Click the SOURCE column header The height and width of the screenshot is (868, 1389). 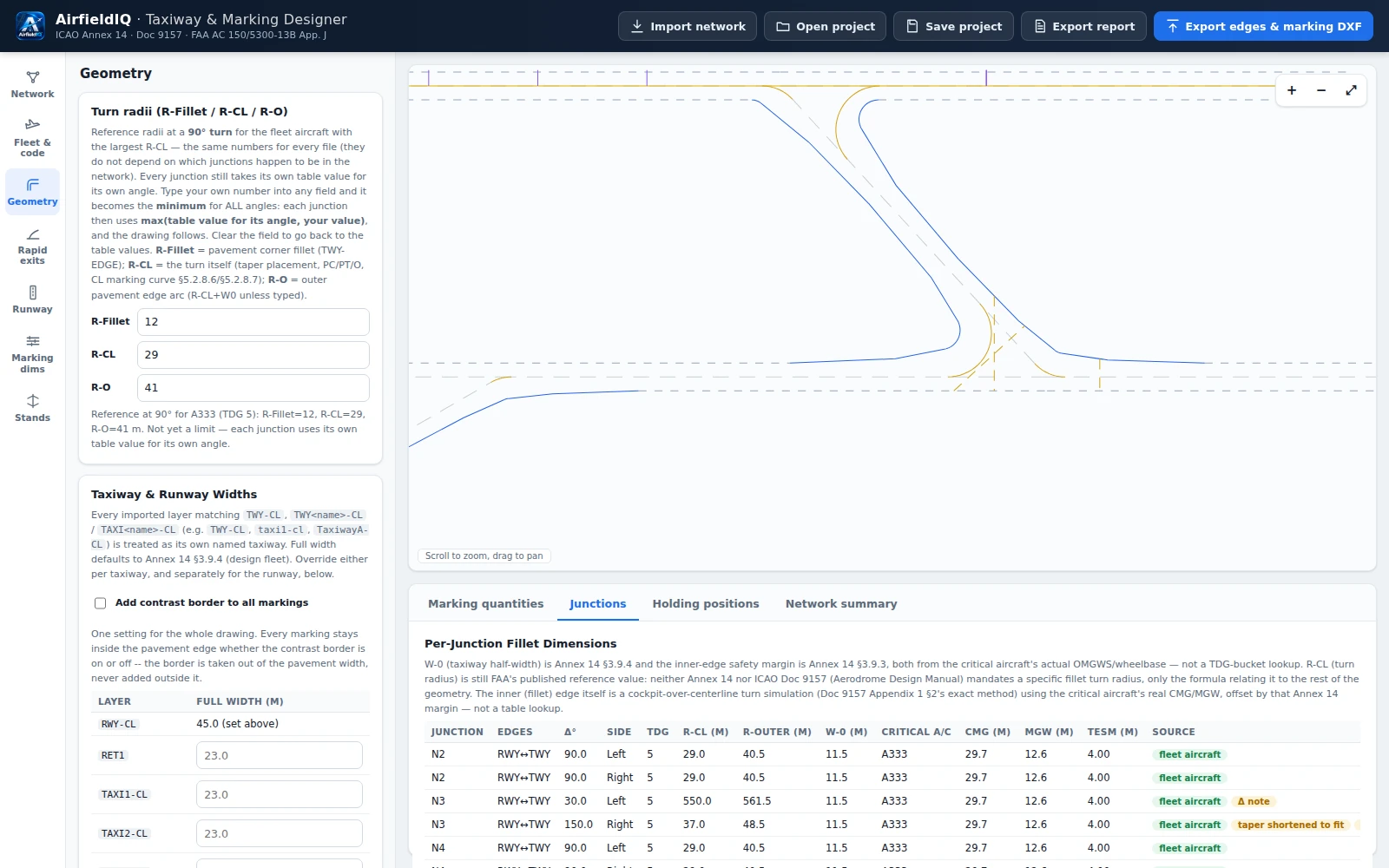click(x=1174, y=732)
